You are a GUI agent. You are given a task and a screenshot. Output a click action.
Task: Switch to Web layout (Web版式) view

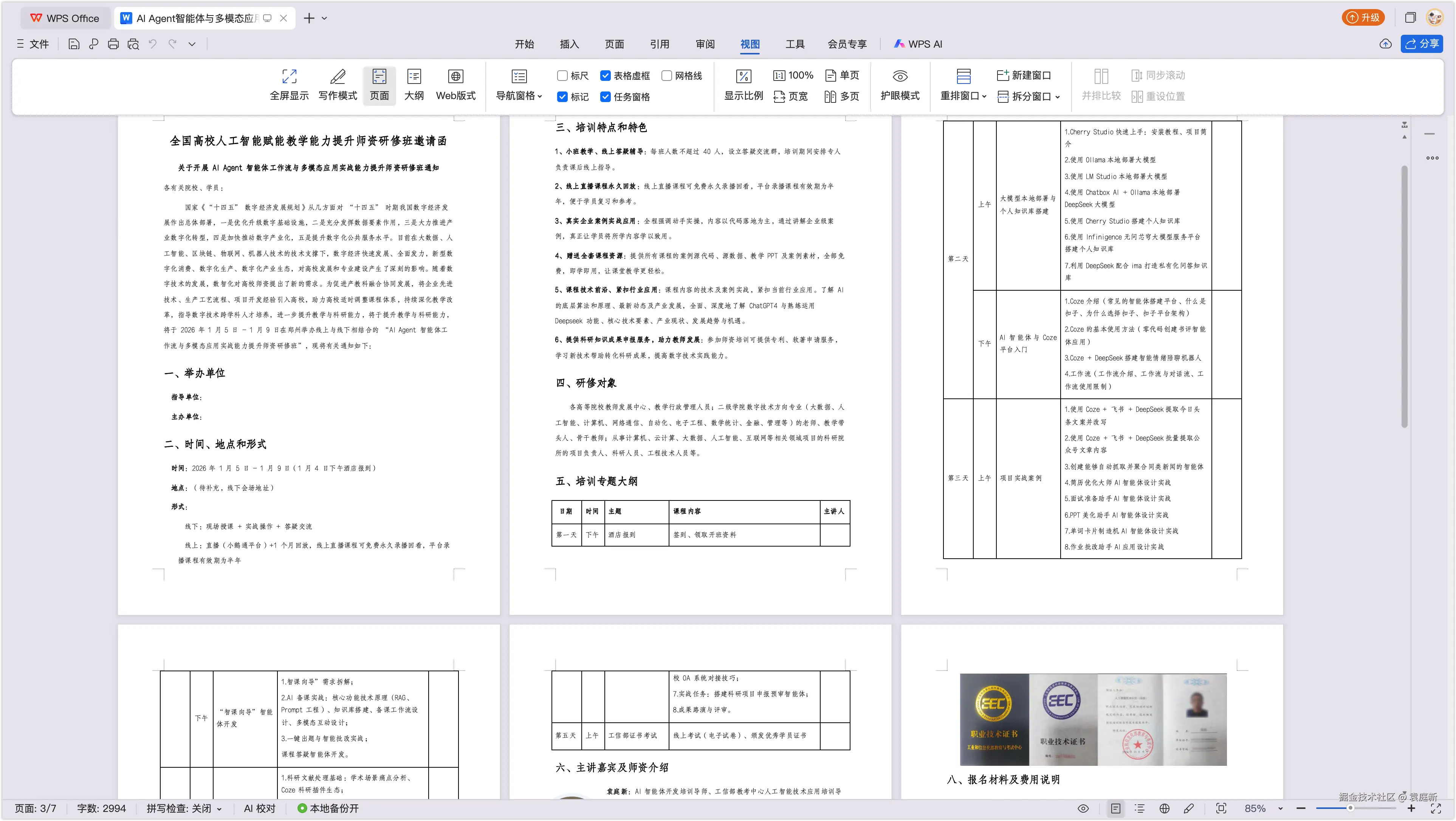coord(455,77)
